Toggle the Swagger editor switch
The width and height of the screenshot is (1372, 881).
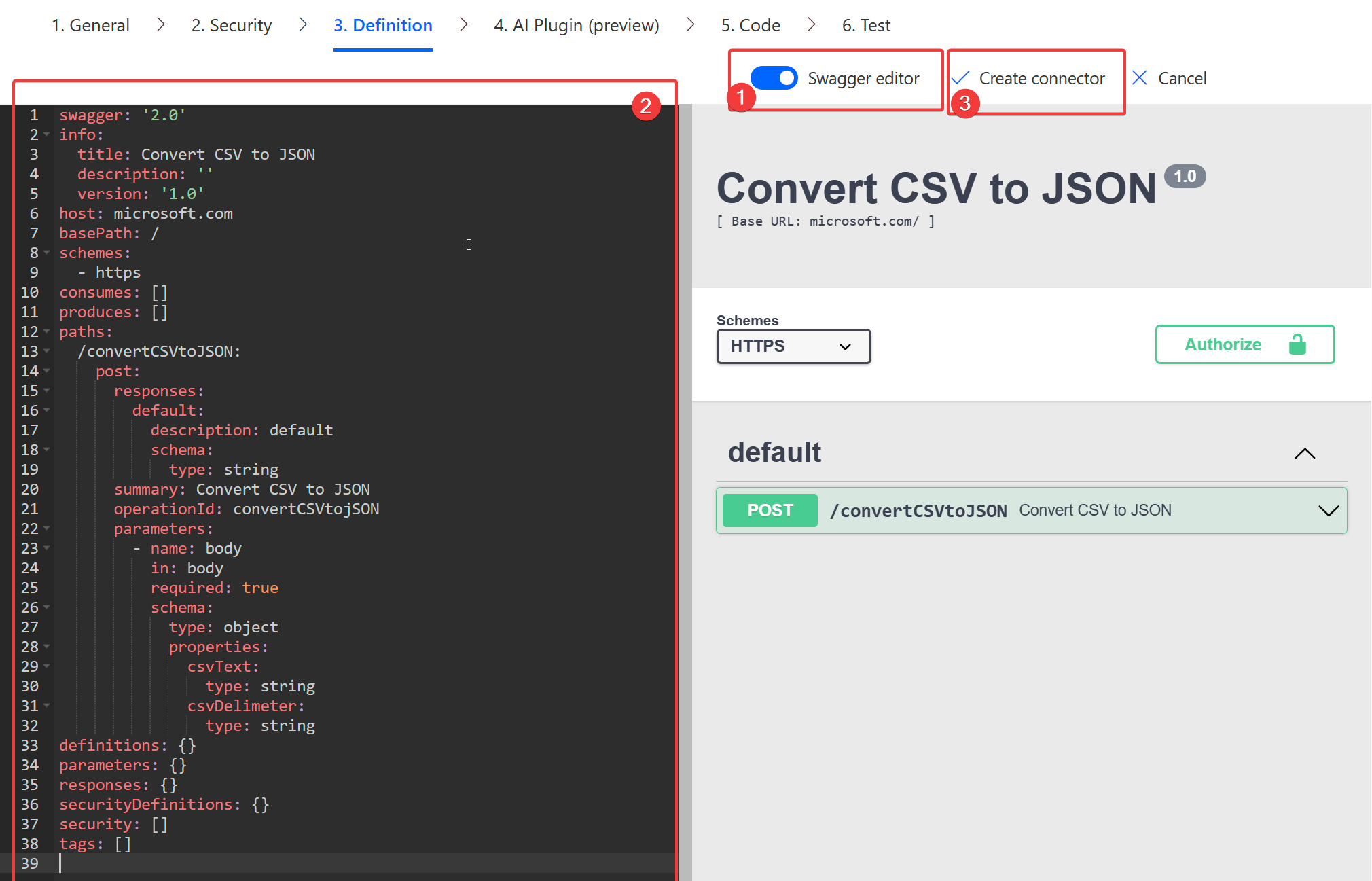pos(774,78)
